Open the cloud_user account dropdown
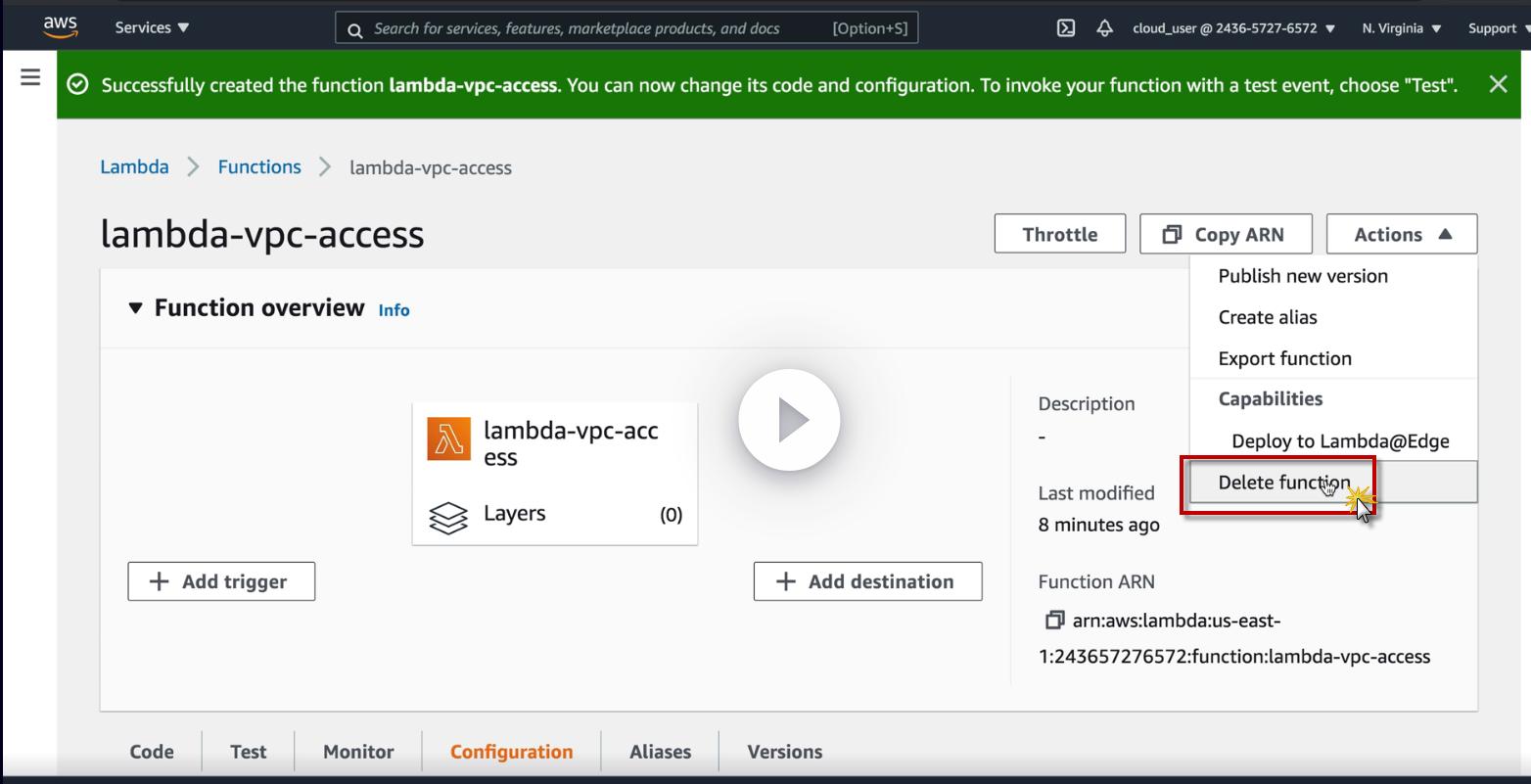 pyautogui.click(x=1233, y=28)
